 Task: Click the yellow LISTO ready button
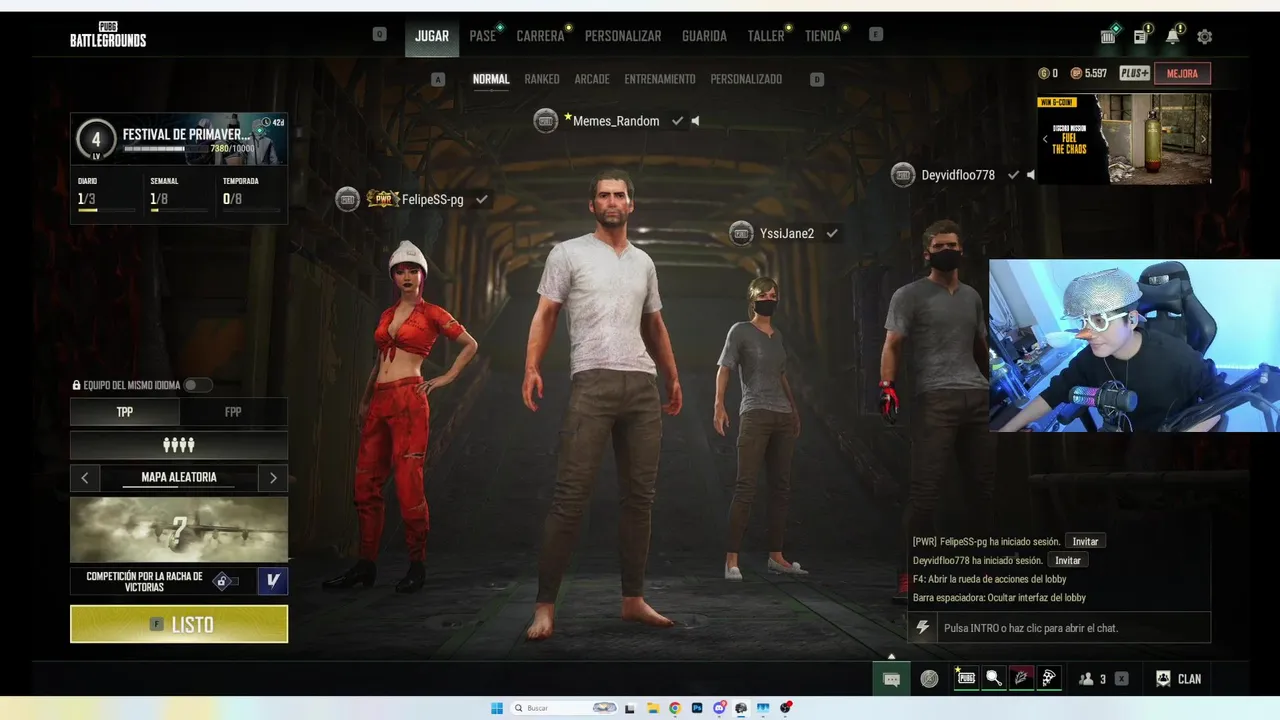tap(179, 624)
